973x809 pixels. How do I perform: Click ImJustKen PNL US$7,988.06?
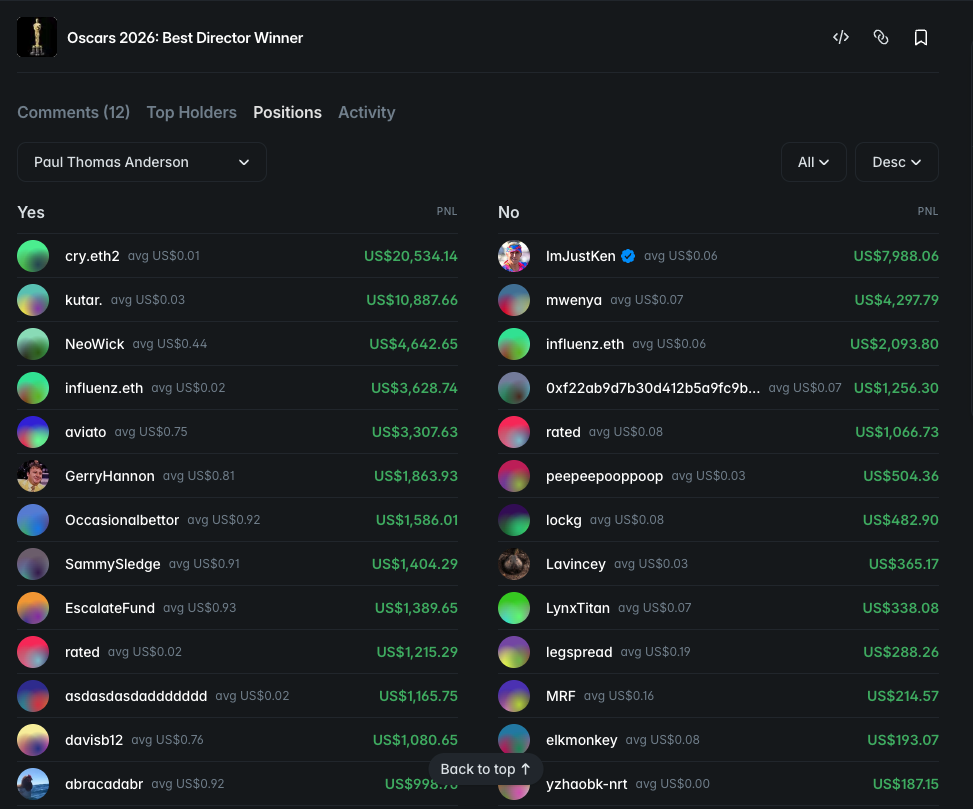pos(896,256)
